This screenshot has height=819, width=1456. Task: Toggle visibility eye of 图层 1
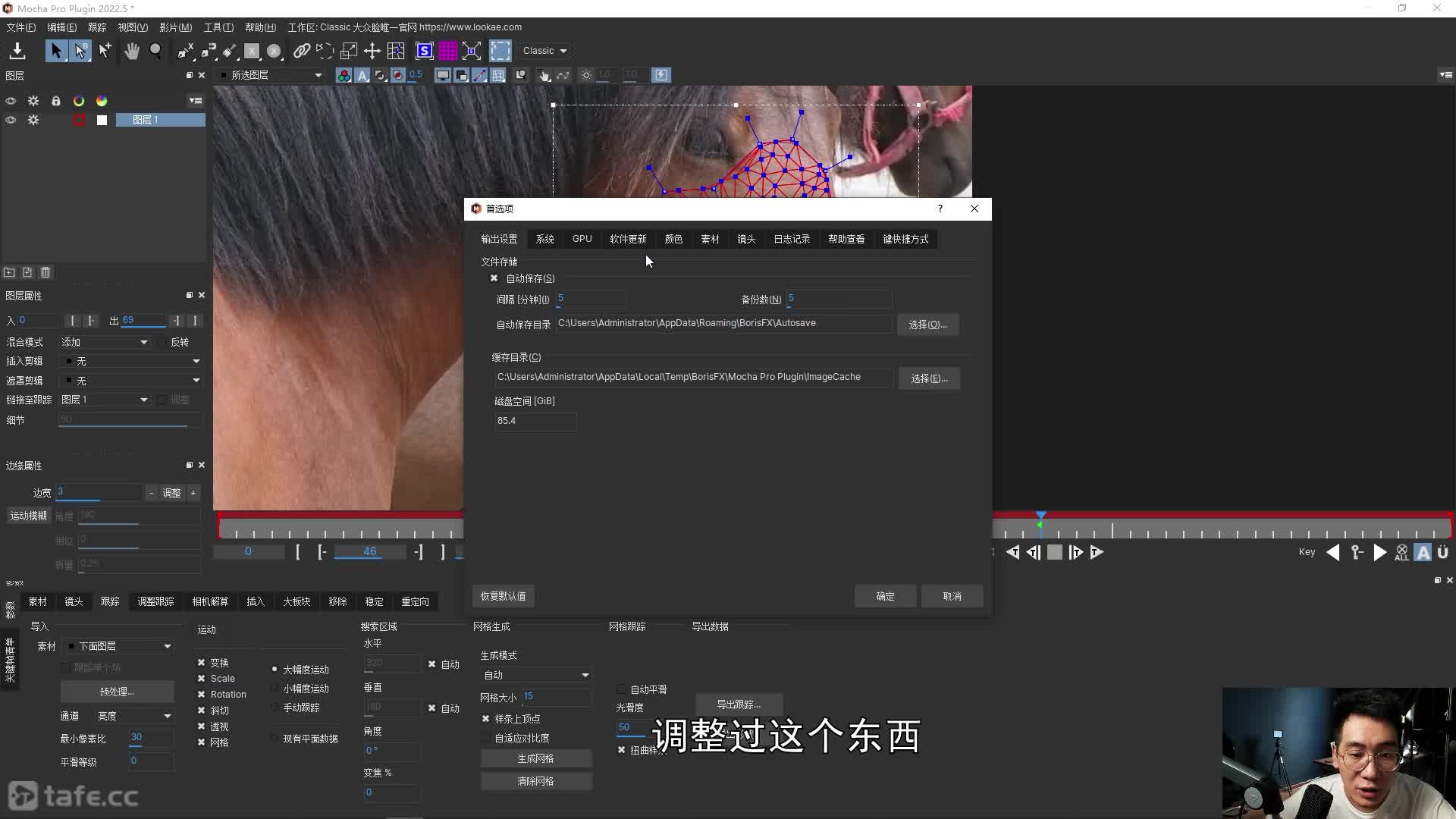(x=11, y=120)
